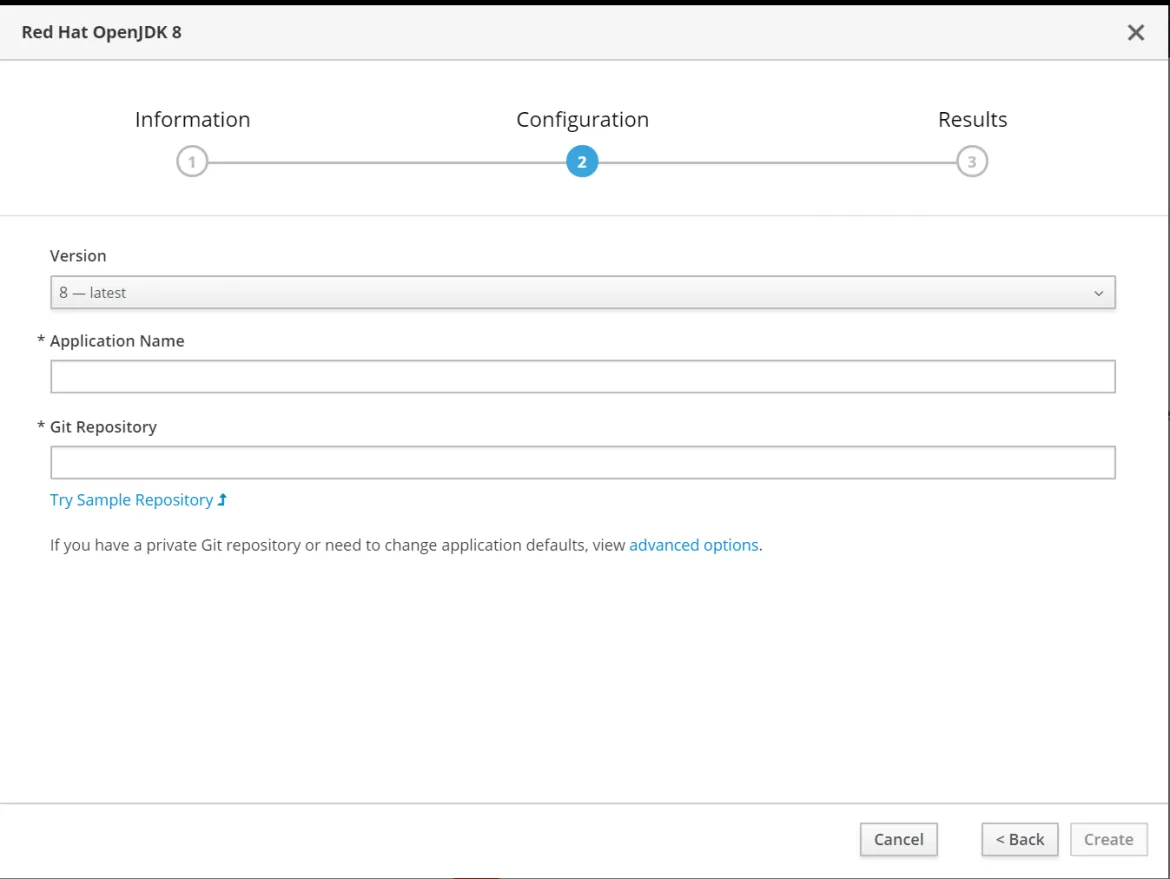The height and width of the screenshot is (879, 1170).
Task: Click the Cancel button
Action: click(x=898, y=839)
